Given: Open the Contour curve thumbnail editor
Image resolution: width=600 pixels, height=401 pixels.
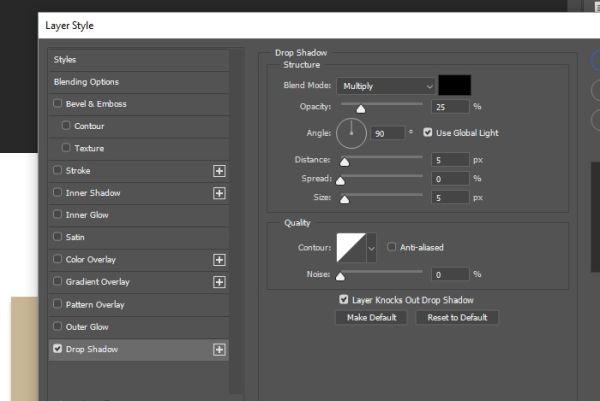Looking at the screenshot, I should click(x=351, y=248).
